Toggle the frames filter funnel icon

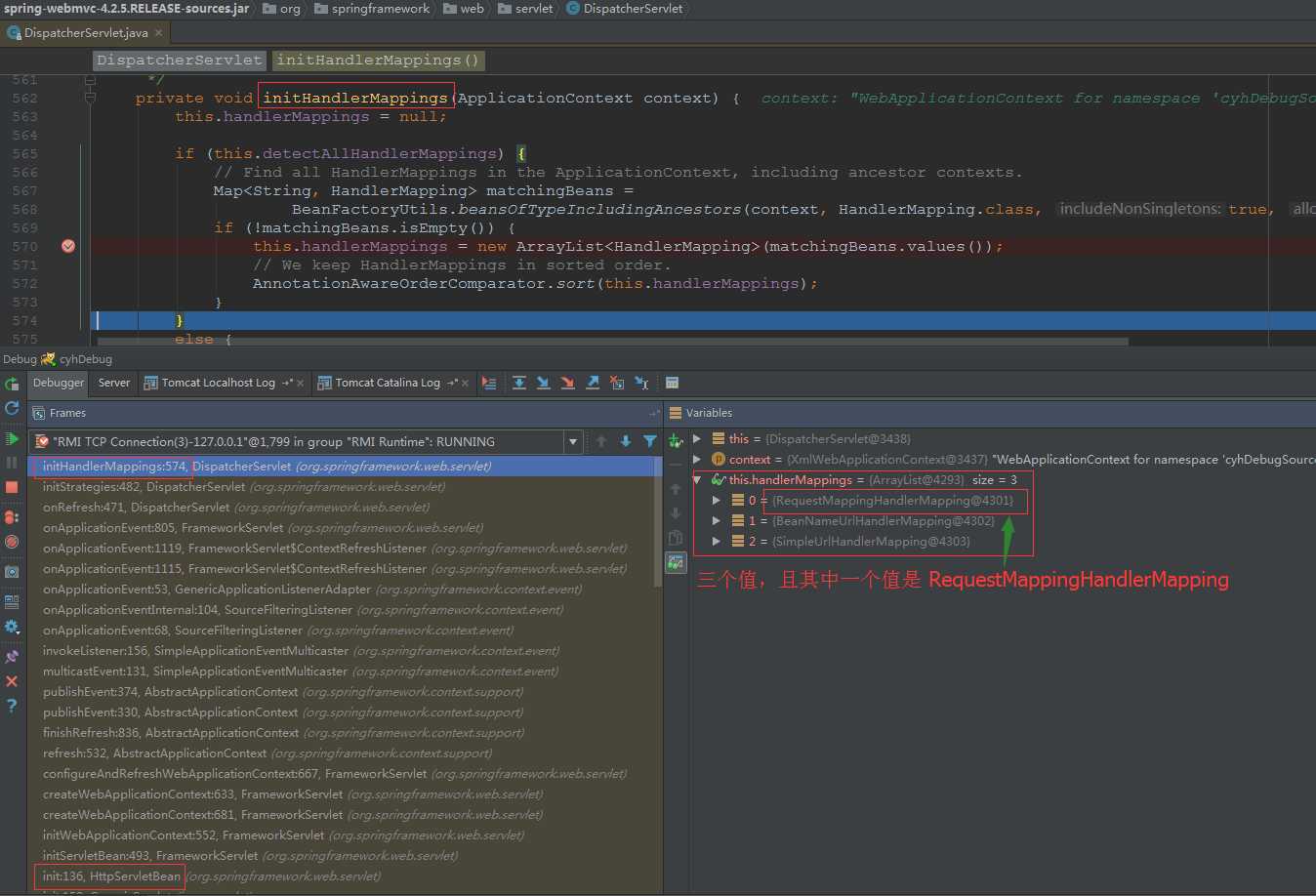click(650, 441)
